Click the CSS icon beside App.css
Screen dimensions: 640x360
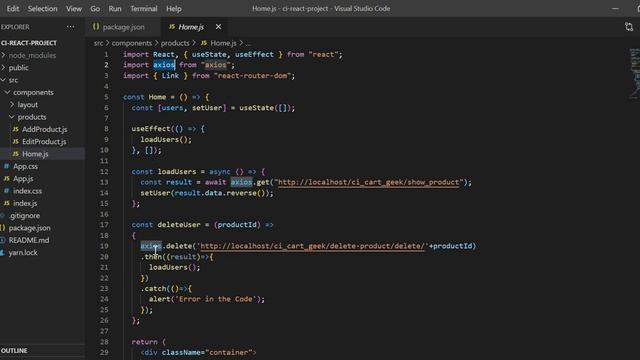pos(7,166)
